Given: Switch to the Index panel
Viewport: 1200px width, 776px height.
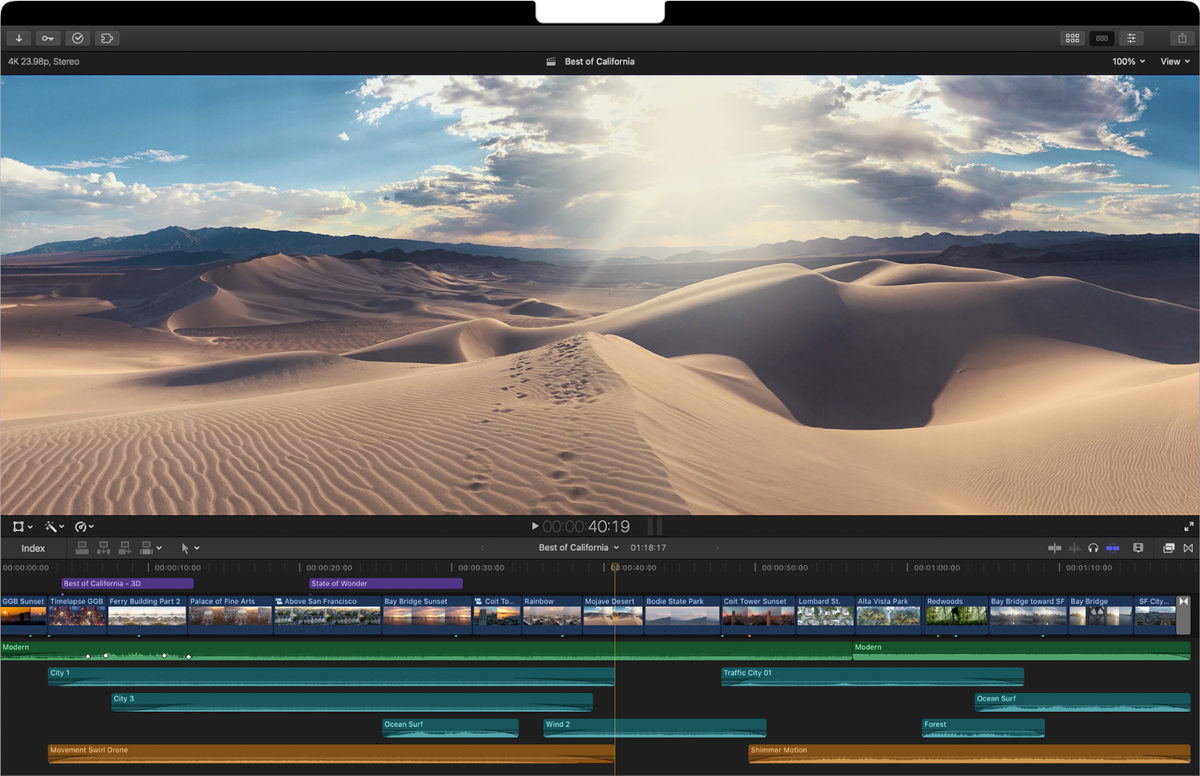Looking at the screenshot, I should pyautogui.click(x=33, y=547).
